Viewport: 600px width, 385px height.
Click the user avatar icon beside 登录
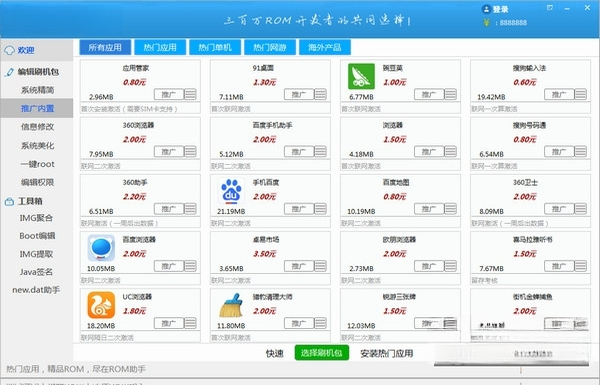tap(486, 9)
